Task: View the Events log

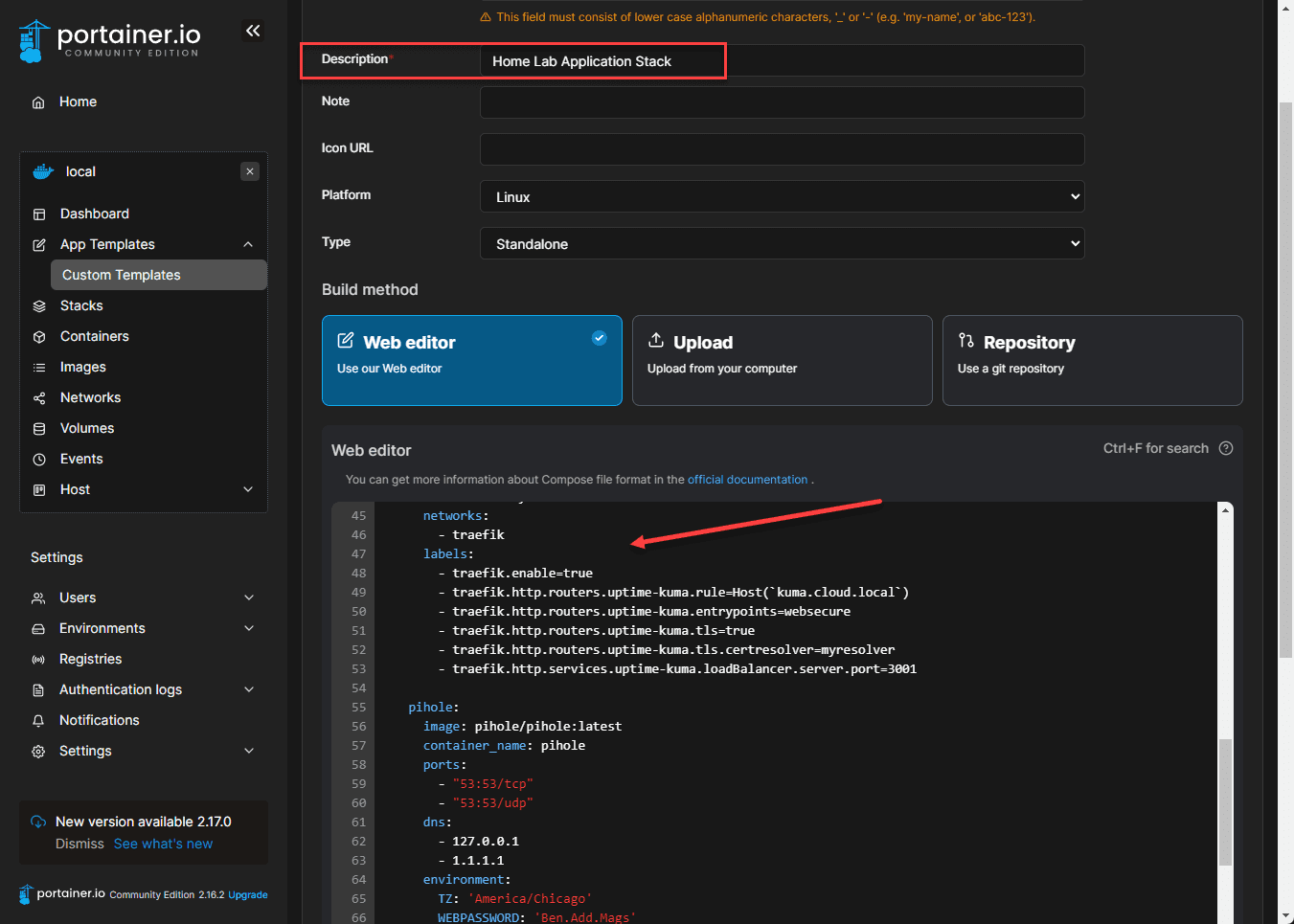Action: [x=80, y=459]
